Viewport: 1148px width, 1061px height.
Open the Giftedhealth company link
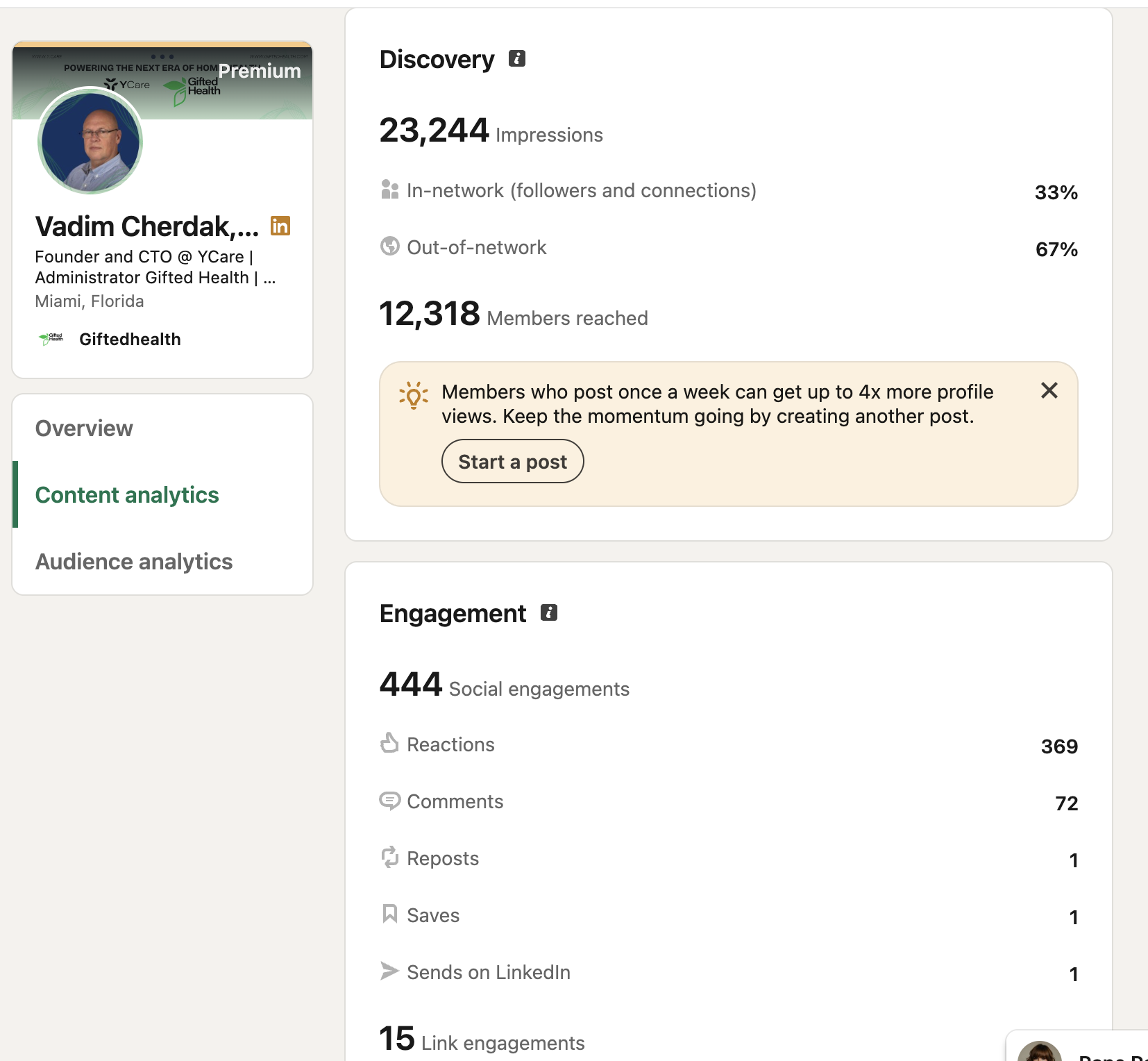click(130, 339)
